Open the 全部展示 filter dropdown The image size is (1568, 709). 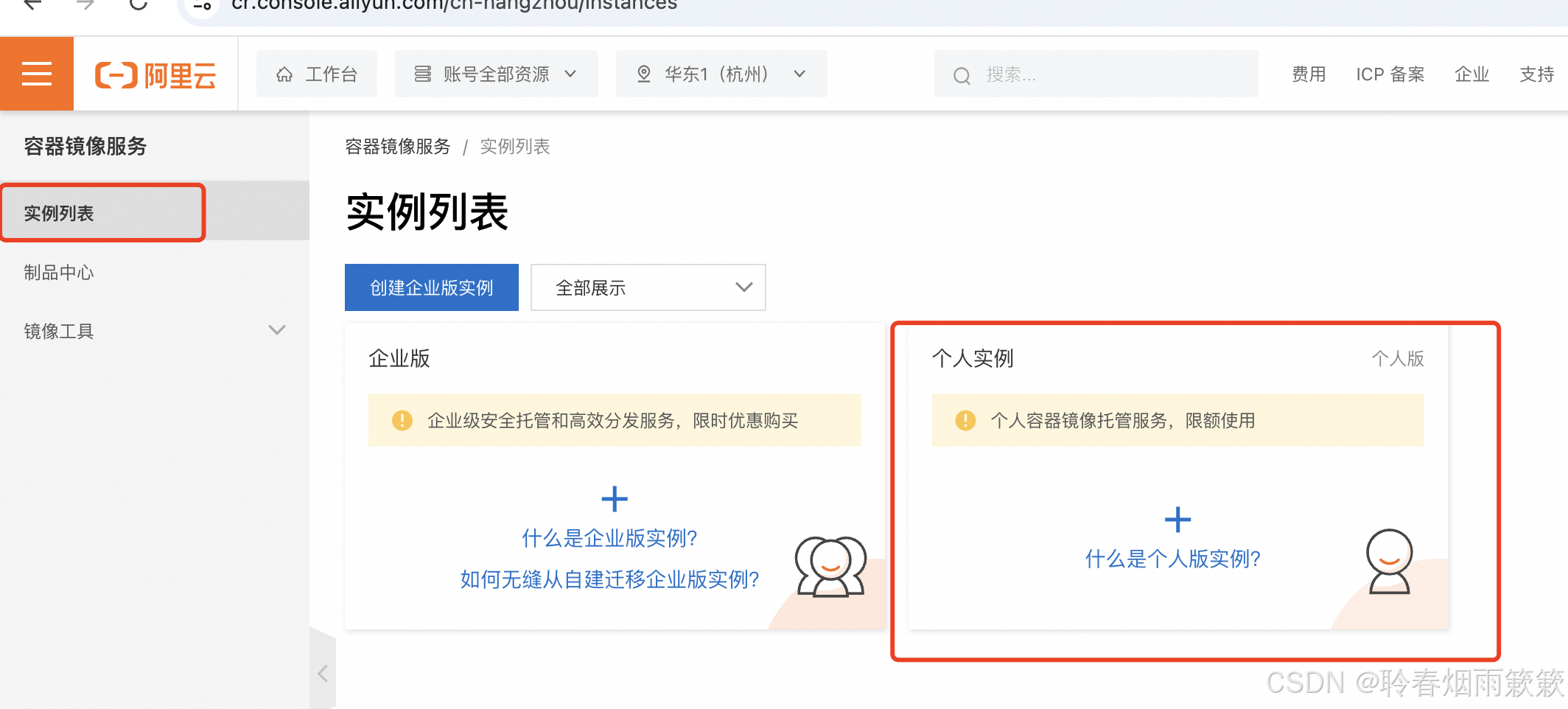[x=648, y=287]
